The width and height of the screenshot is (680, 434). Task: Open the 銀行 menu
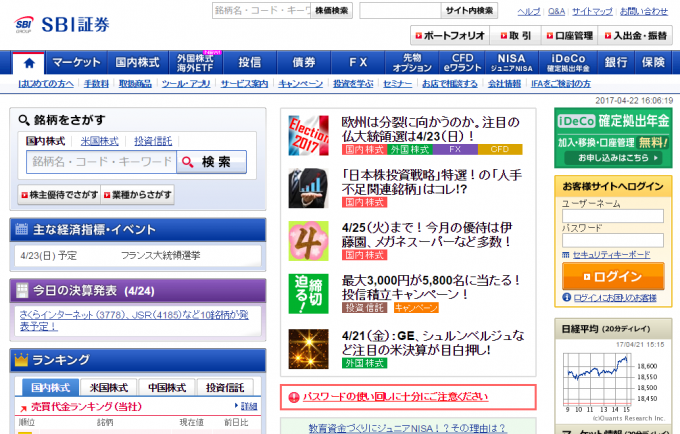pos(616,62)
